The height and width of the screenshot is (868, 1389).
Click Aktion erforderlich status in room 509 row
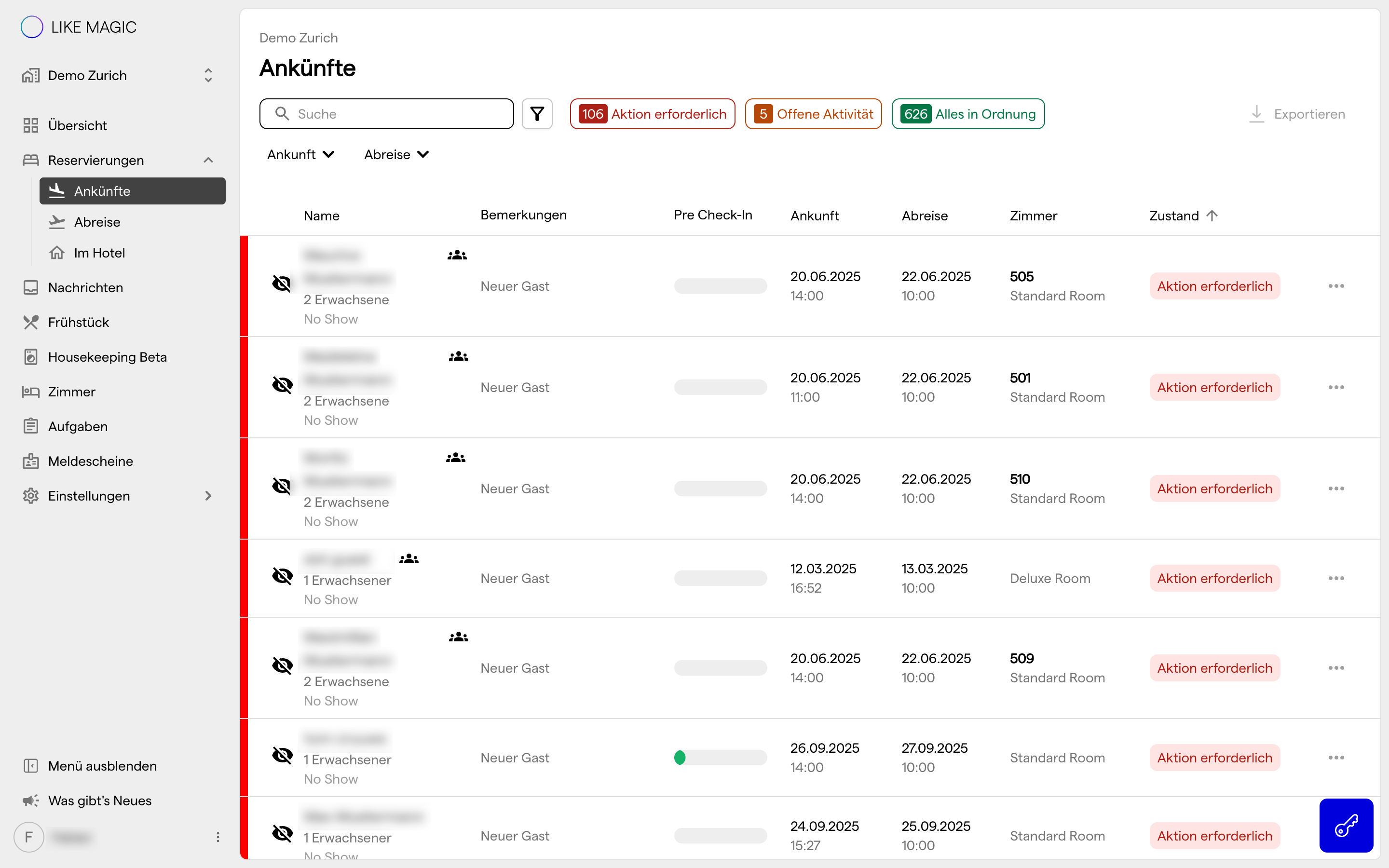point(1214,668)
